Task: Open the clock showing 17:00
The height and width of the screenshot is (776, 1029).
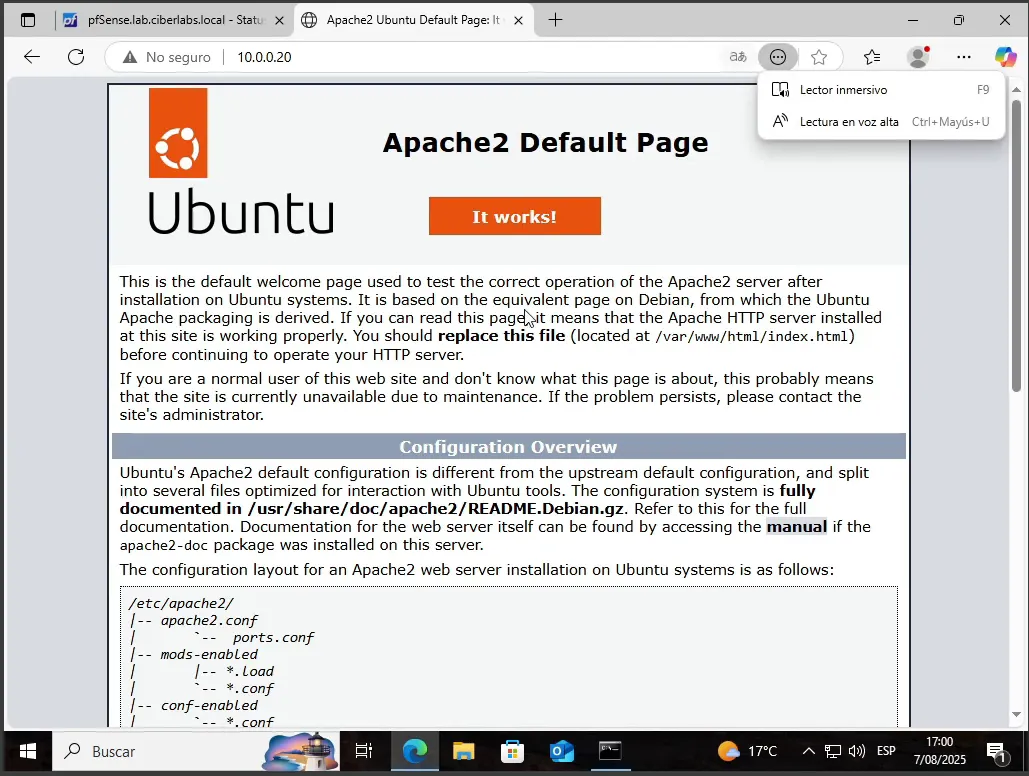Action: tap(939, 751)
